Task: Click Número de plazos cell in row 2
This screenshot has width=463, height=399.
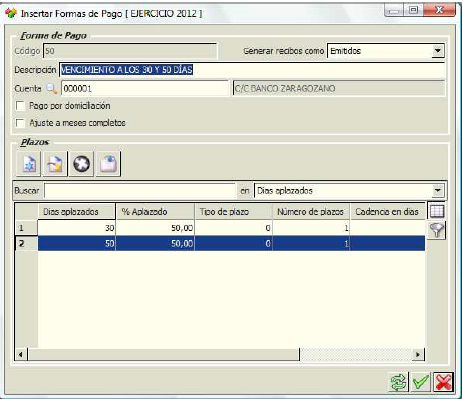Action: tap(311, 244)
